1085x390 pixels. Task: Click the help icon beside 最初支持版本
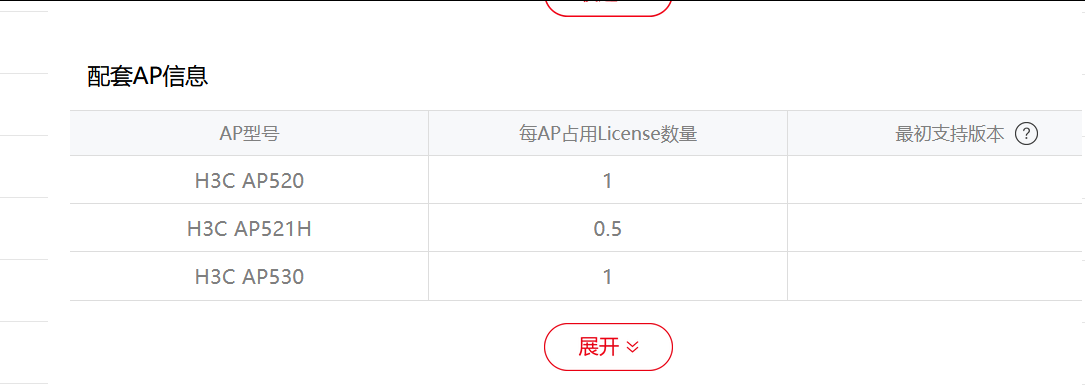click(1026, 134)
